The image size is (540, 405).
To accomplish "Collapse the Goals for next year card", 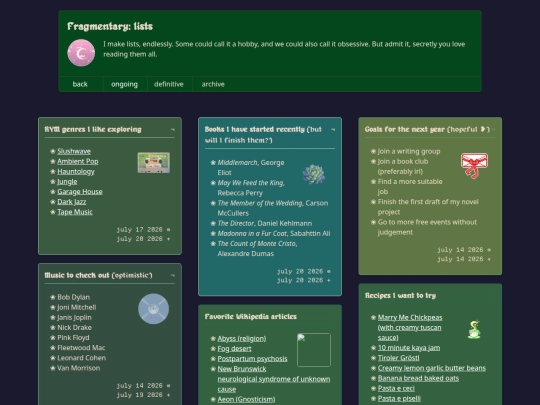I will (x=494, y=129).
